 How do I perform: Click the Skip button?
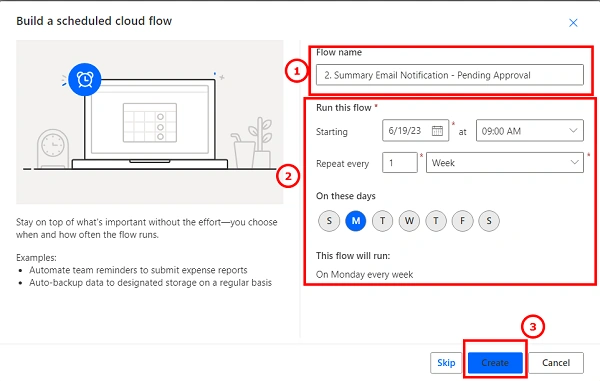coord(446,363)
